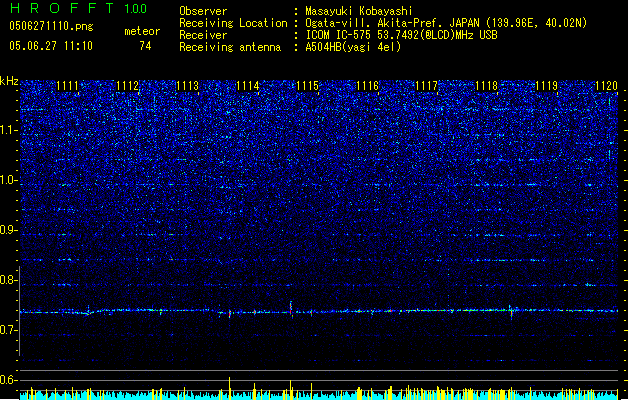This screenshot has width=629, height=400.
Task: Click the HROFFT 1.0.0 title text
Action: [78, 8]
